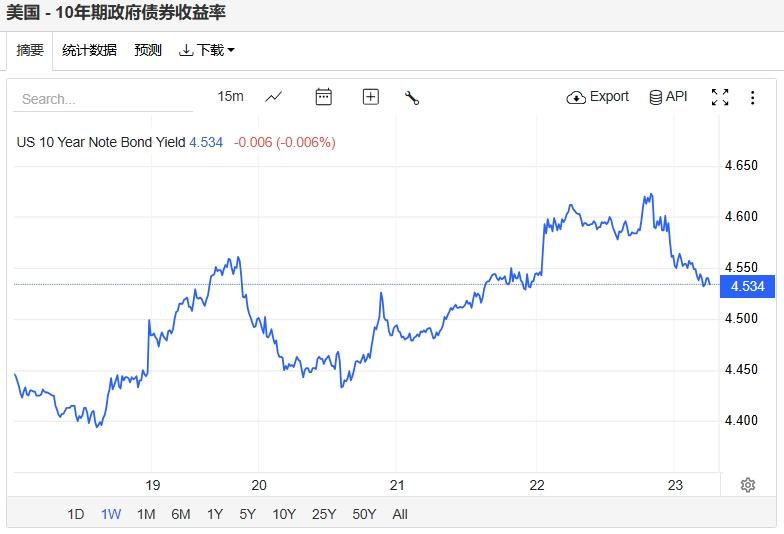Open the 预测 forecast tab
The height and width of the screenshot is (534, 784).
click(148, 50)
